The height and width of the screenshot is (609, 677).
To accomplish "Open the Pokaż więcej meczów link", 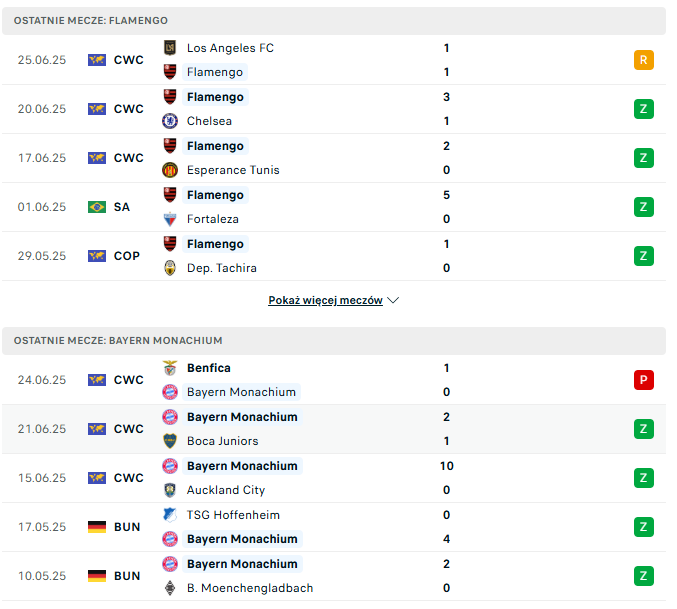I will coord(325,300).
